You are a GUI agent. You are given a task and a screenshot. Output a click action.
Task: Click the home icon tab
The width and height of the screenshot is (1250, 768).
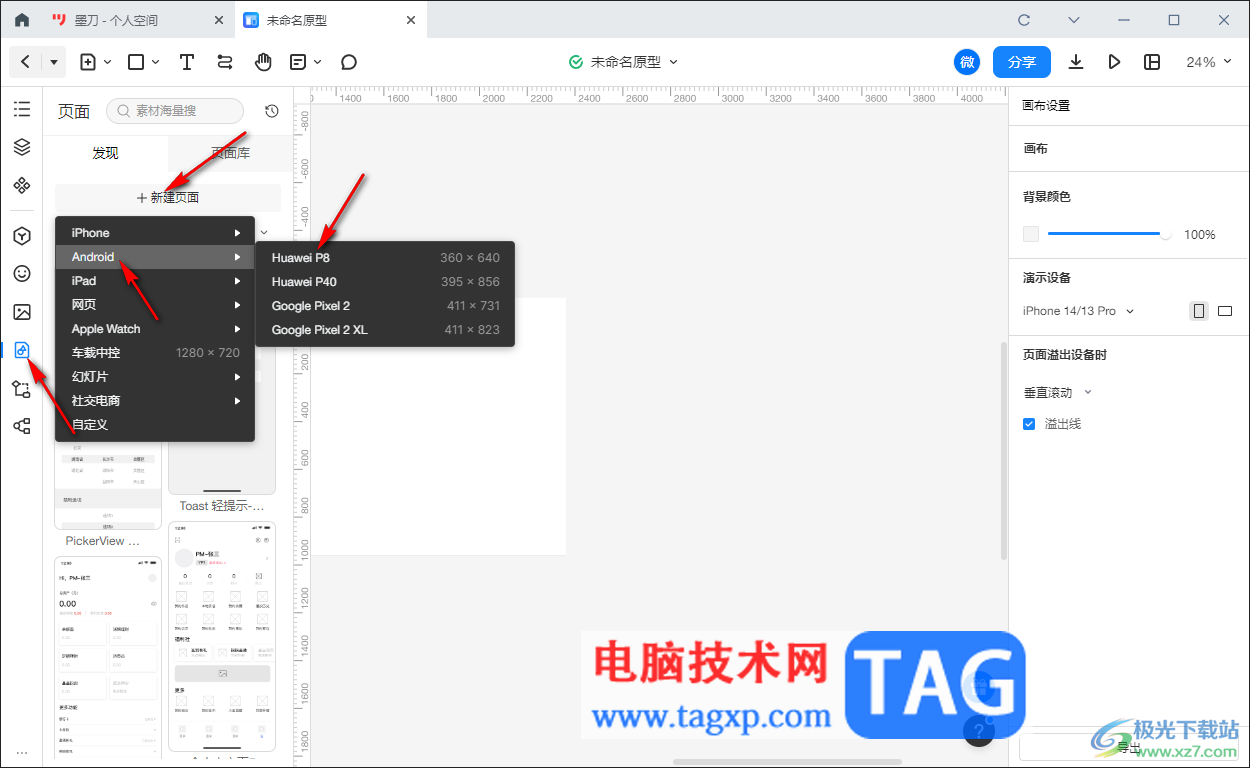click(22, 20)
